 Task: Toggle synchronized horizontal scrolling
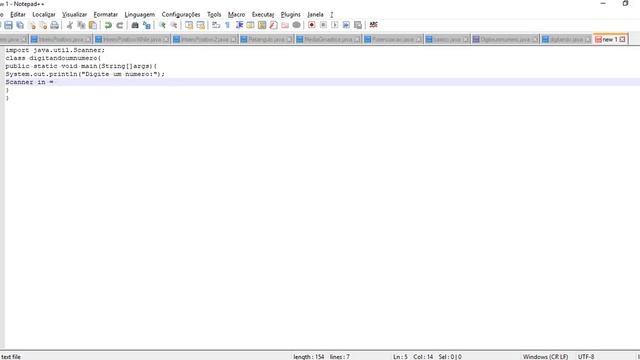pos(200,25)
